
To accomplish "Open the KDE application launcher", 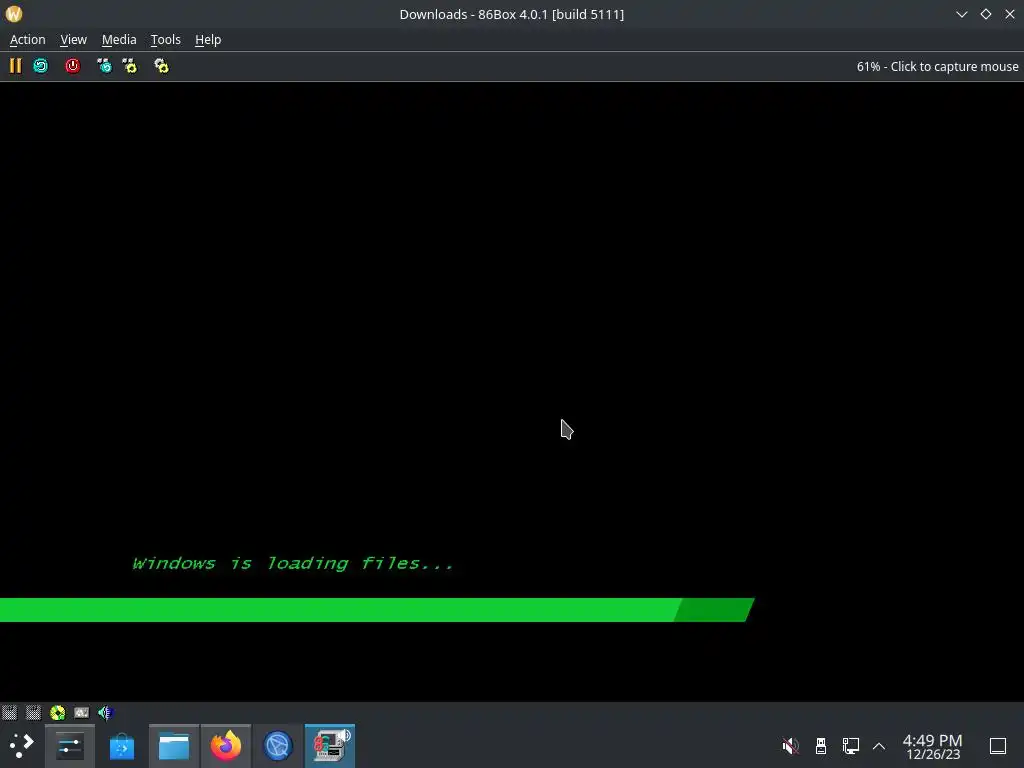I will pyautogui.click(x=21, y=746).
